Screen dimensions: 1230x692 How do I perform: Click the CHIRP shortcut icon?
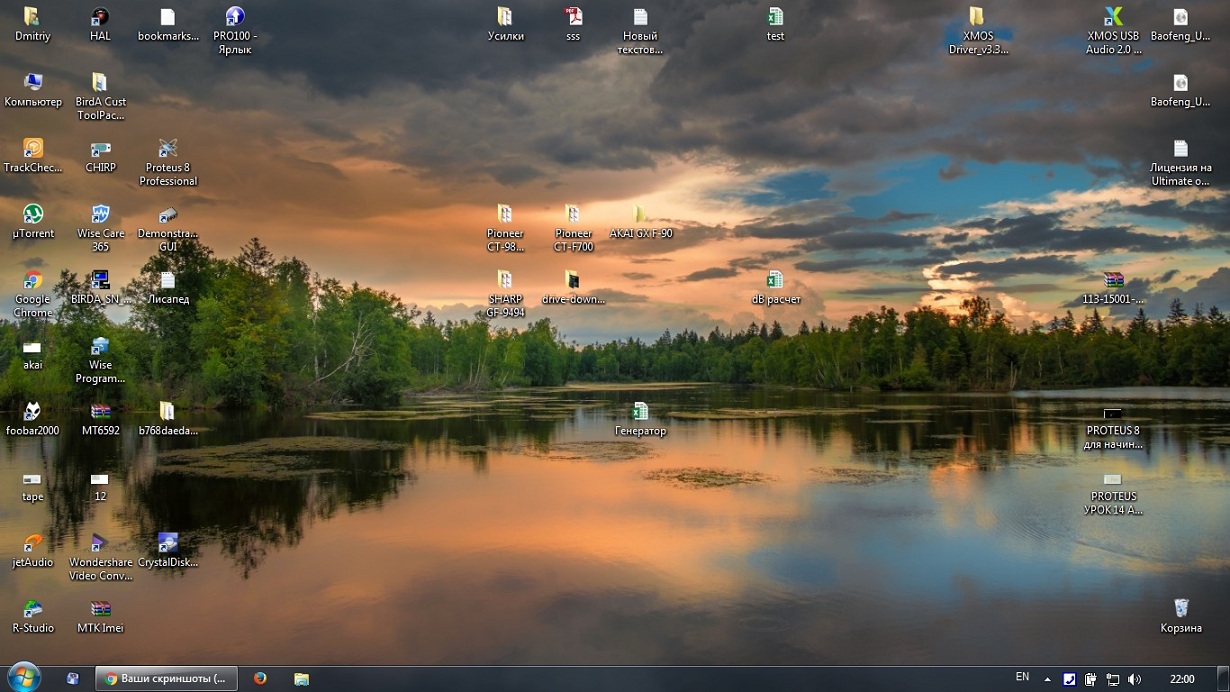100,150
